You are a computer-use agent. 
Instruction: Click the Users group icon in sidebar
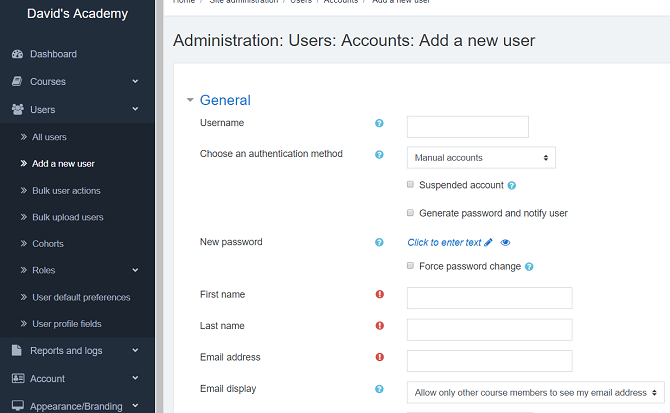point(18,109)
